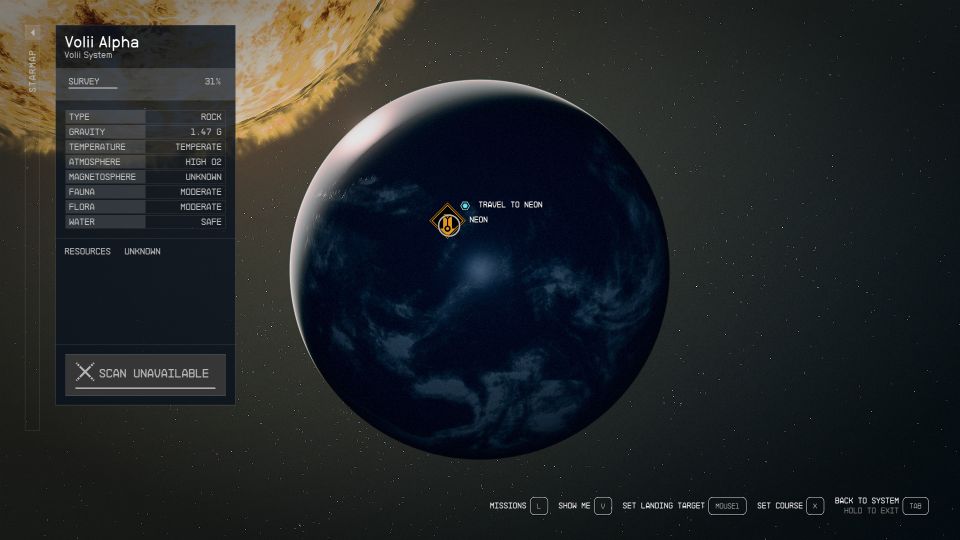The height and width of the screenshot is (540, 960).
Task: Click the Set Course label text
Action: (779, 506)
